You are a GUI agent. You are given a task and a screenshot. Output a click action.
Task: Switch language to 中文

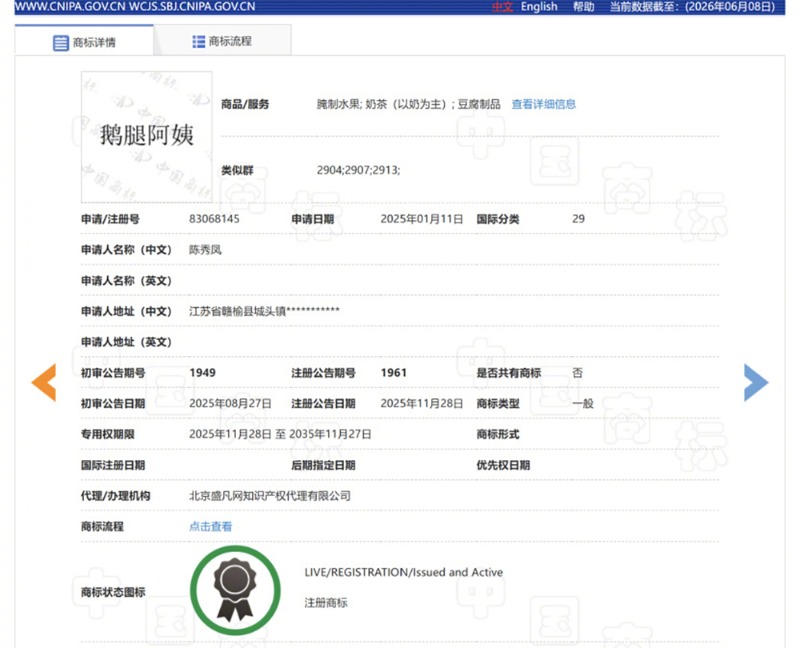pyautogui.click(x=502, y=7)
